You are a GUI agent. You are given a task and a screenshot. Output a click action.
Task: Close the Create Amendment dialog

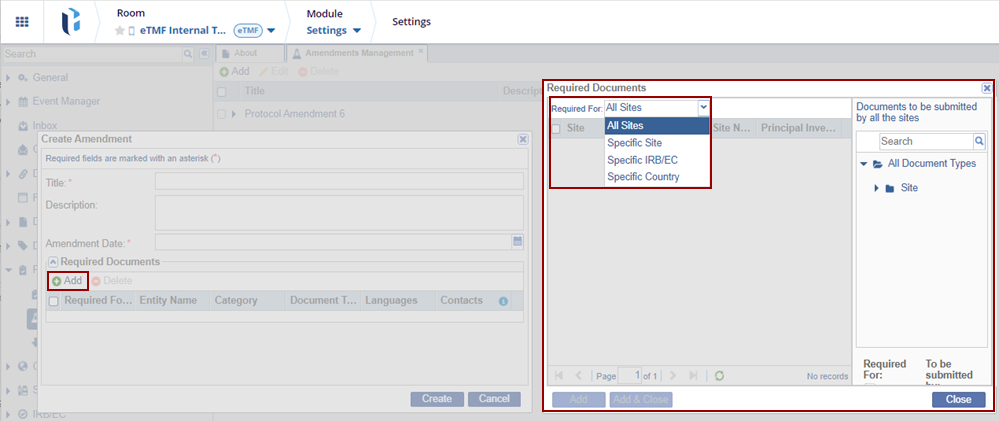pyautogui.click(x=522, y=140)
